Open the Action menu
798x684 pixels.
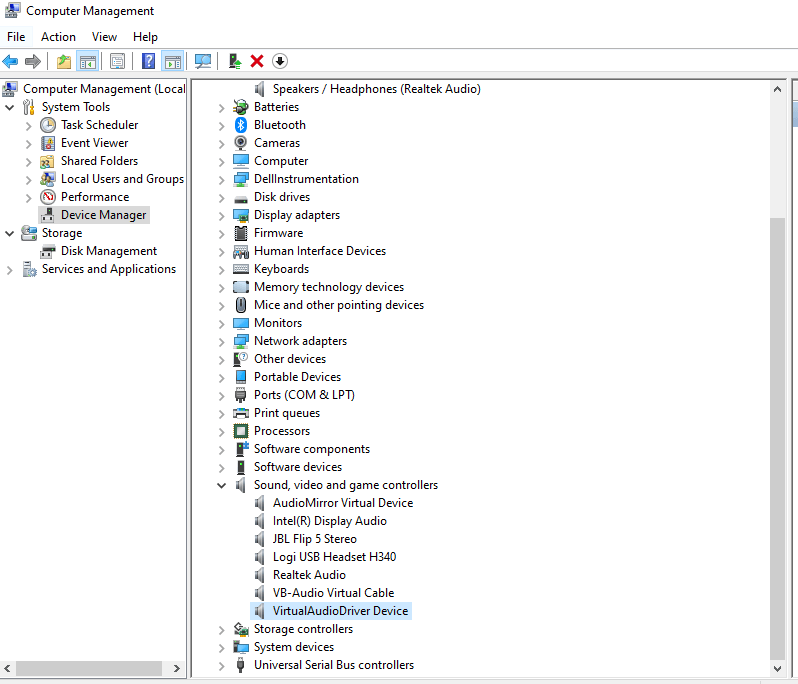[58, 37]
